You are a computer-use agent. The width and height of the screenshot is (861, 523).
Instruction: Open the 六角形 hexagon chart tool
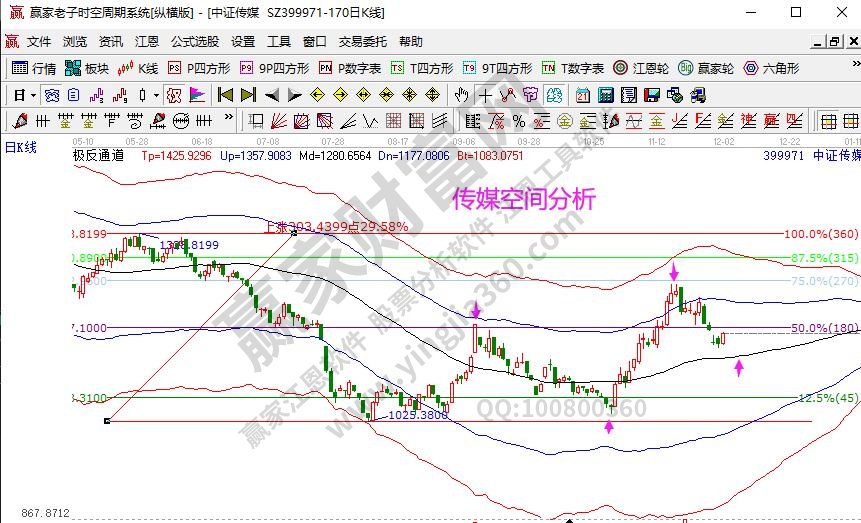pyautogui.click(x=770, y=69)
